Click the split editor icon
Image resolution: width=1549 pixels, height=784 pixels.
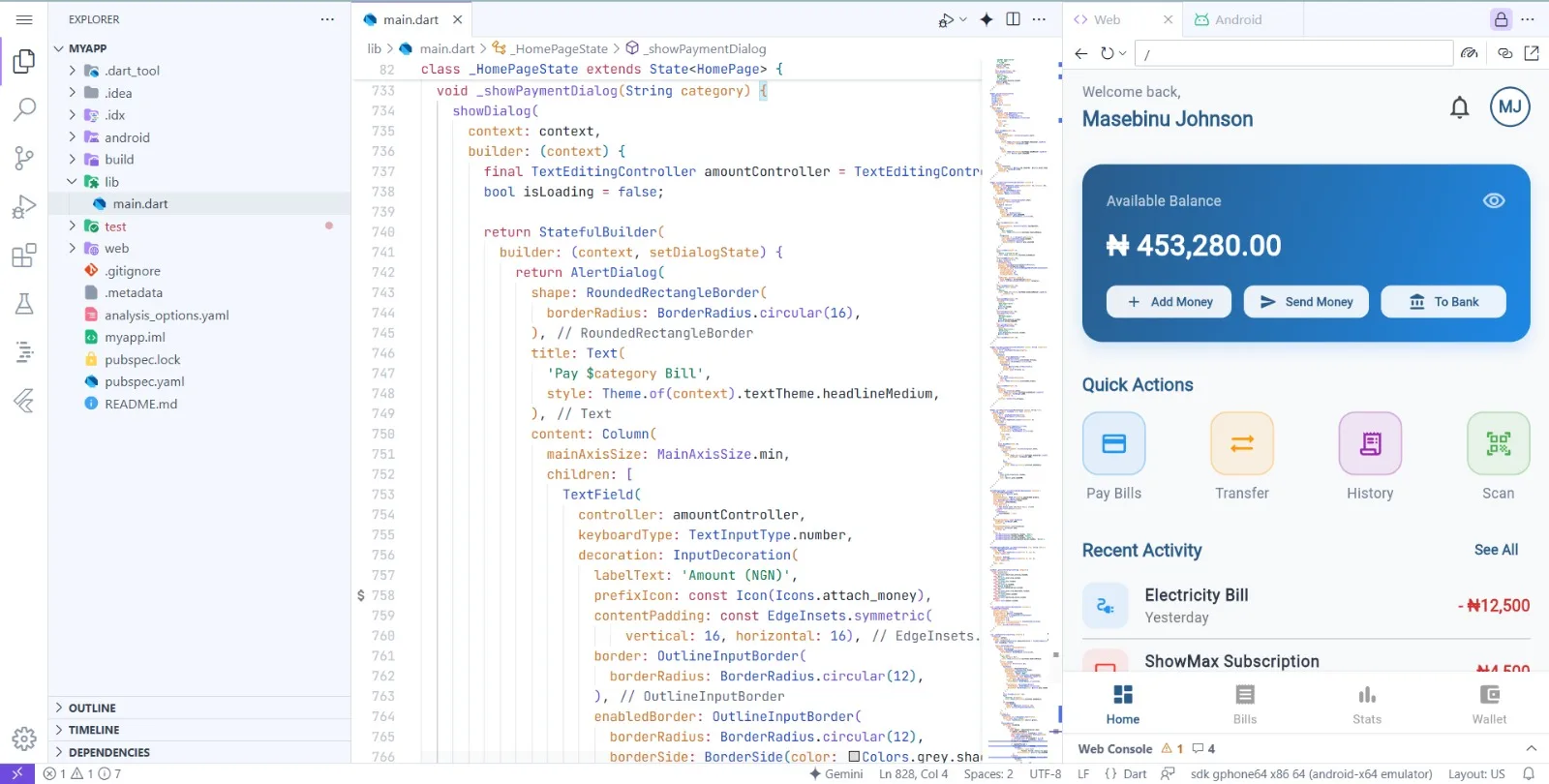point(1013,19)
